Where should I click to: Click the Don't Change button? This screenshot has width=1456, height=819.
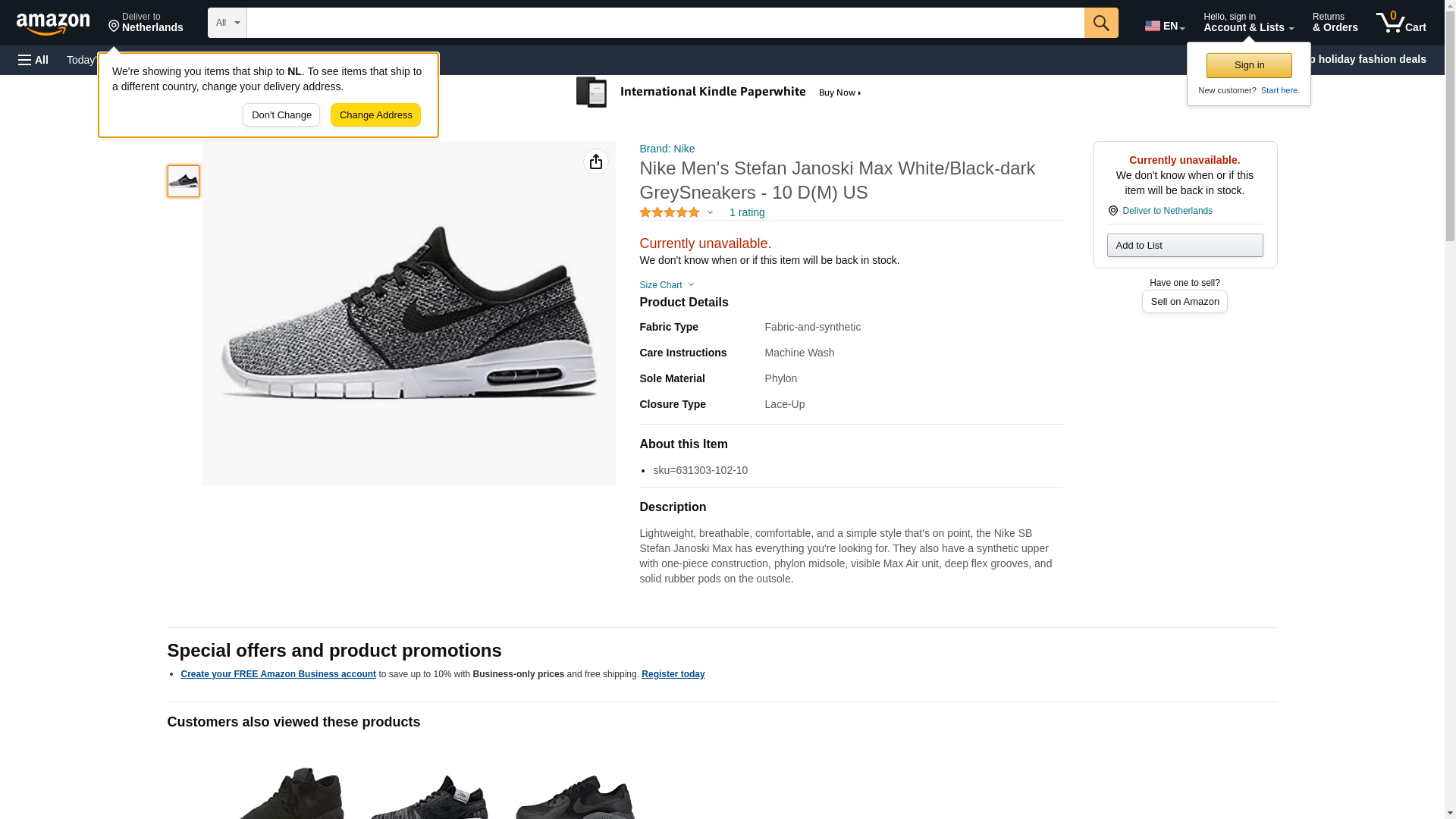(281, 115)
